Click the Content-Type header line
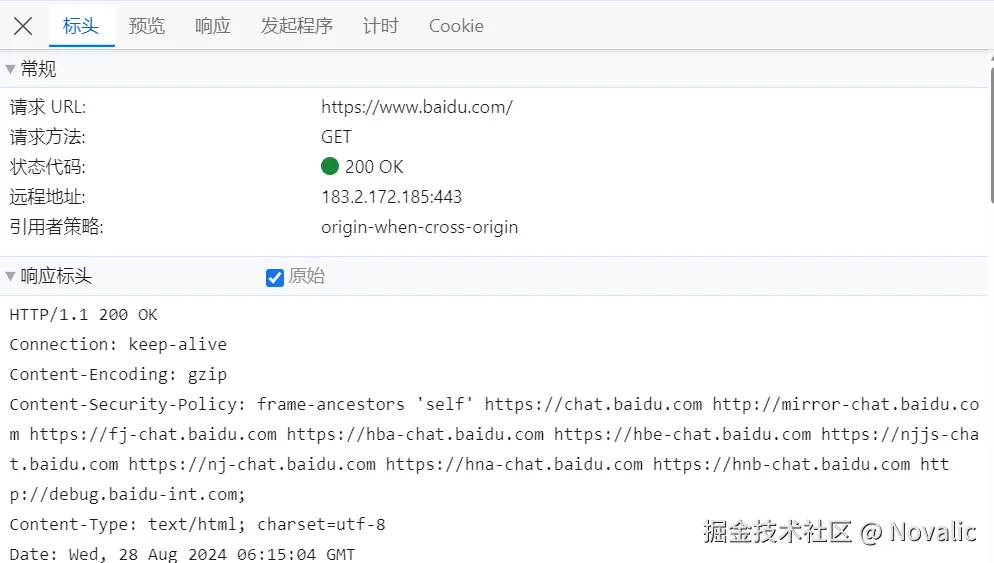This screenshot has height=563, width=994. [x=197, y=524]
